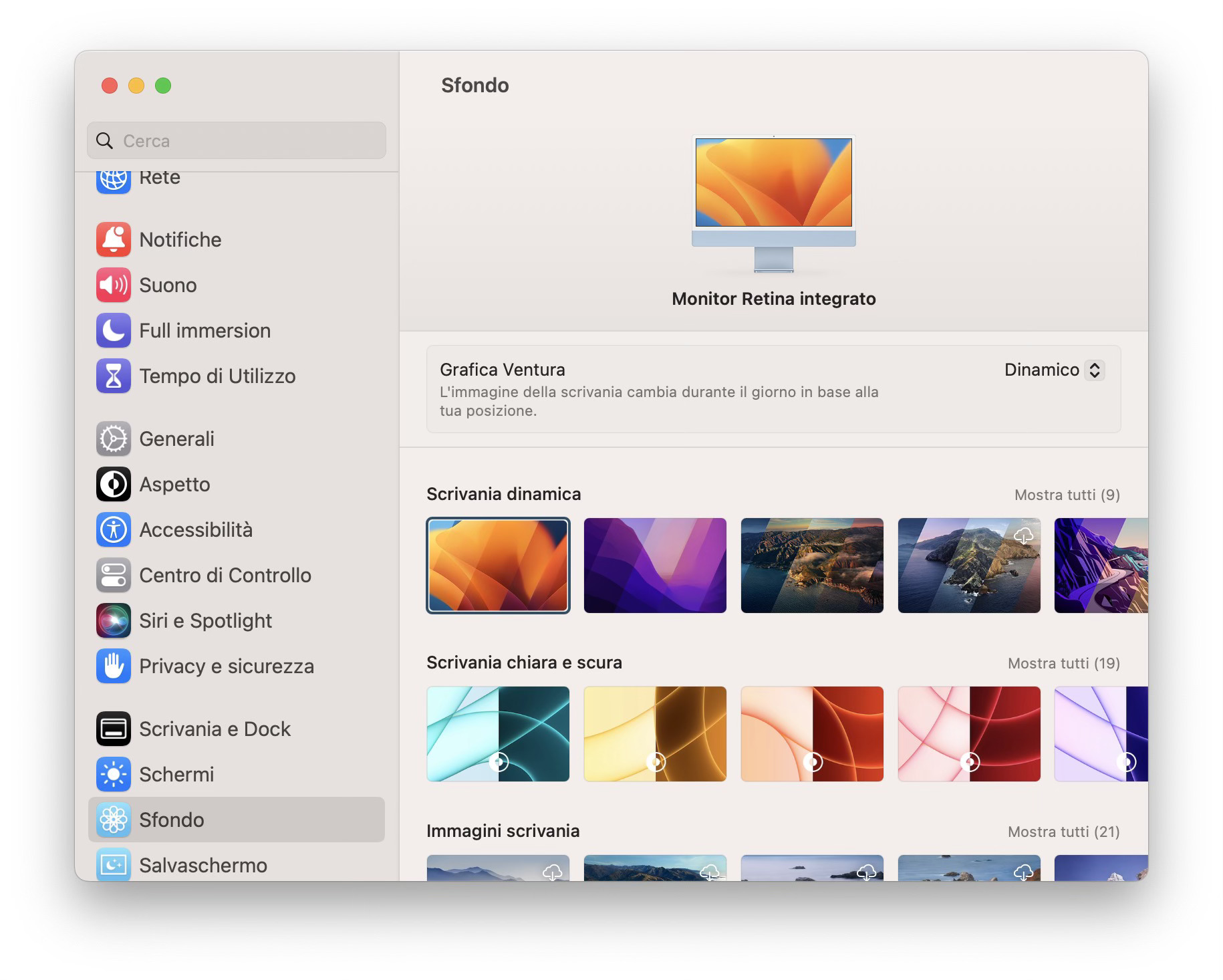The width and height of the screenshot is (1223, 980).
Task: Pick the yellow light and dark wallpaper
Action: pos(655,734)
